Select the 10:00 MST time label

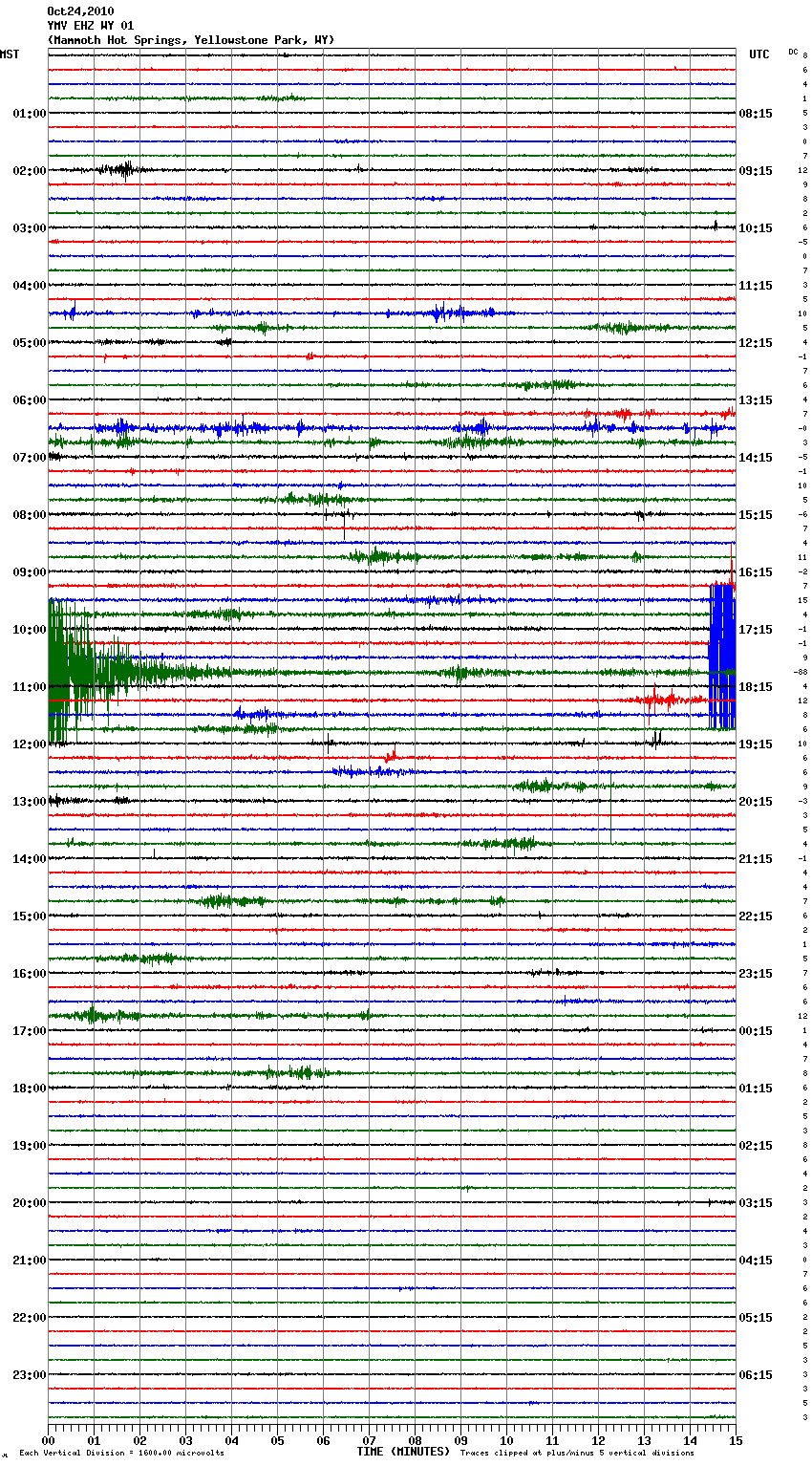30,630
